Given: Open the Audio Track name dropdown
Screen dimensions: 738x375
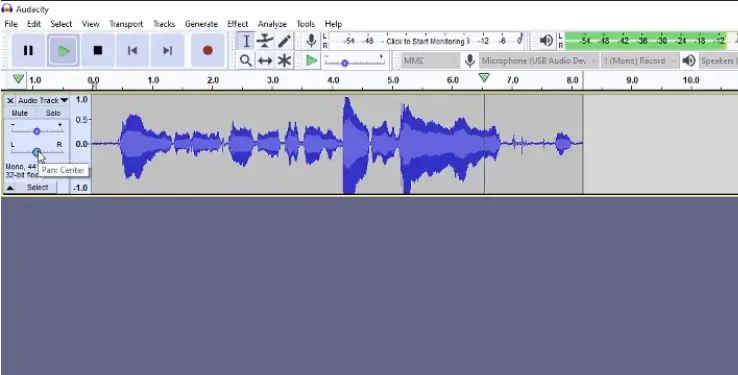Looking at the screenshot, I should coord(43,100).
